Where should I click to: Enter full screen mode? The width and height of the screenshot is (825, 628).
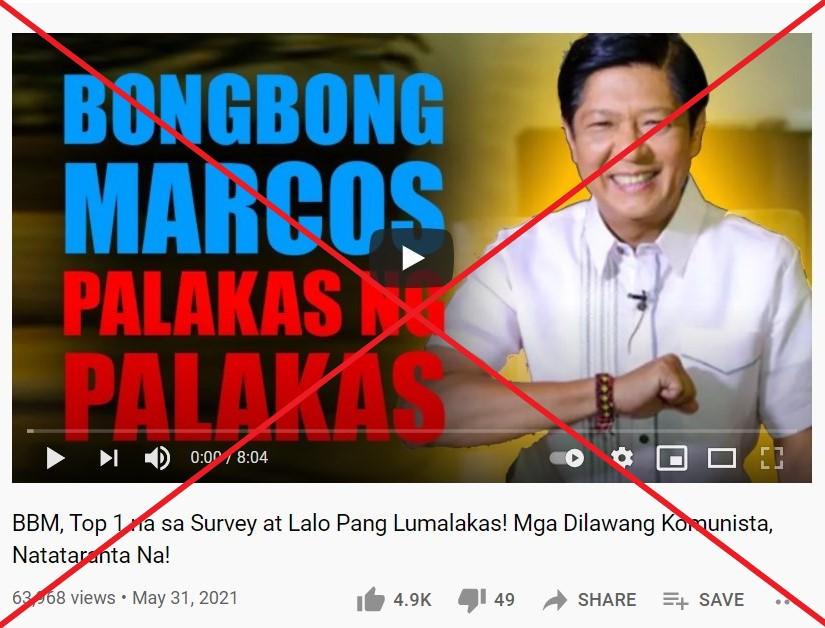click(x=772, y=458)
